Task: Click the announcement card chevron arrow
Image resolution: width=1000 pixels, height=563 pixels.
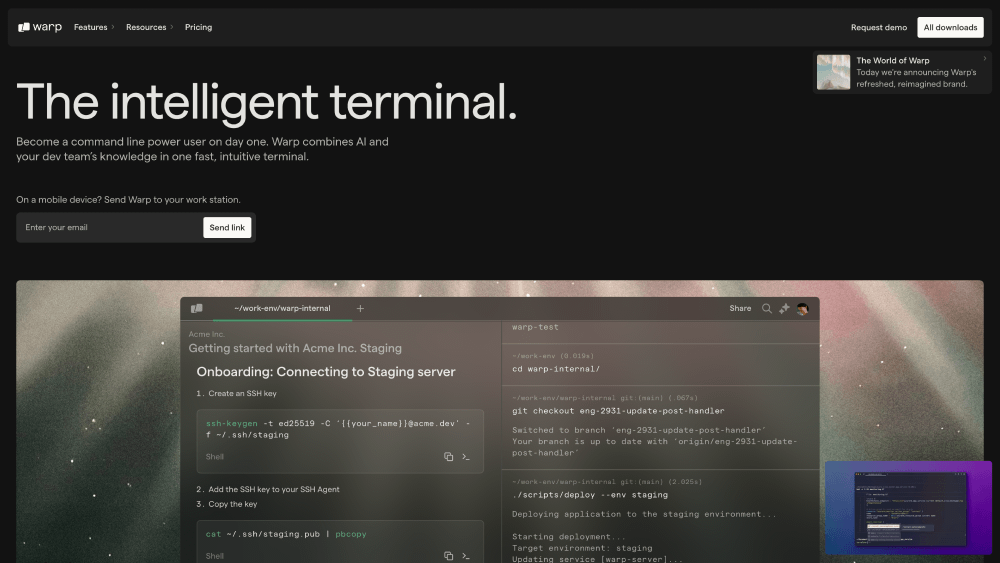Action: (x=985, y=59)
